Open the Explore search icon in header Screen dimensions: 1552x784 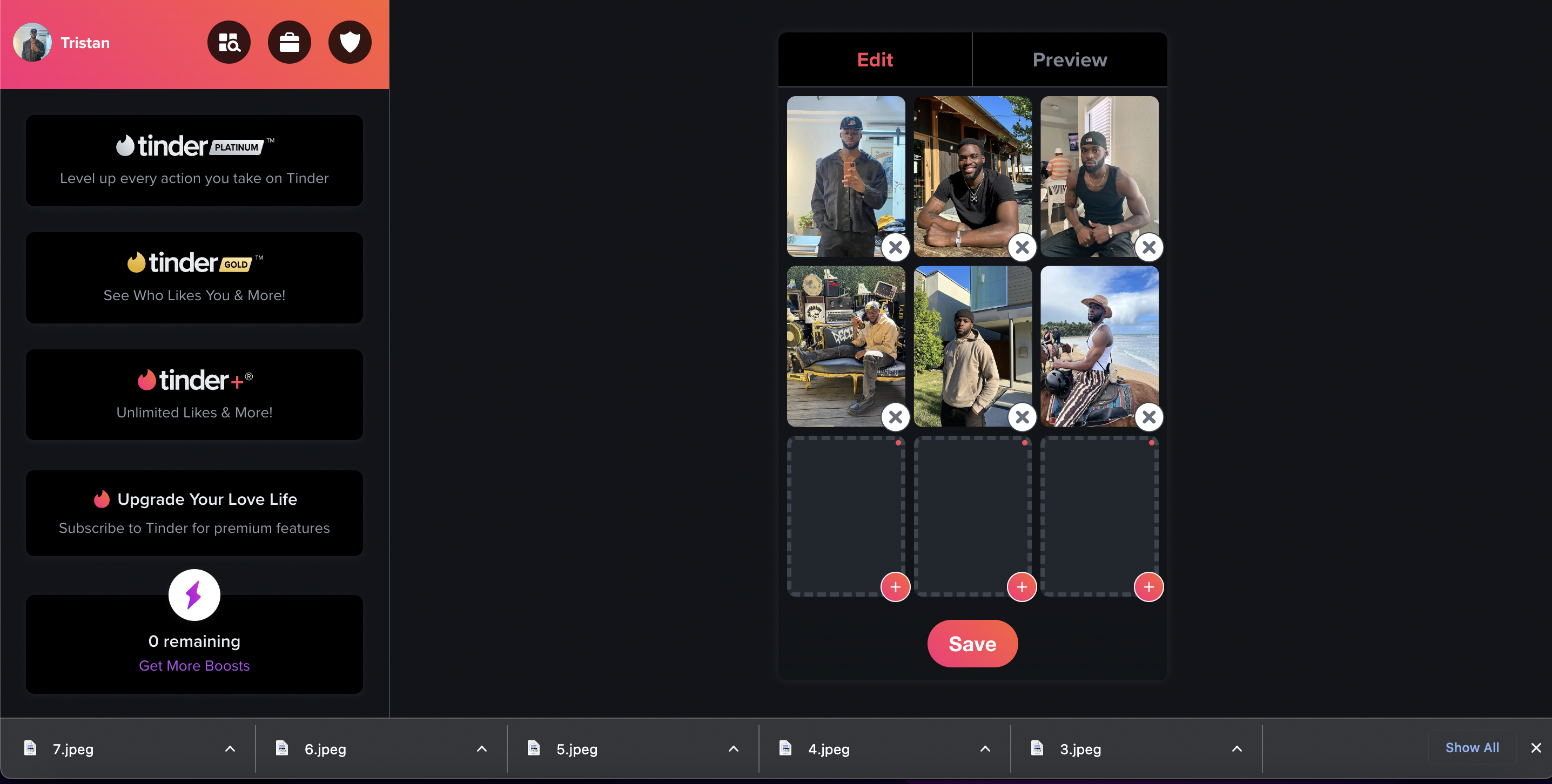pyautogui.click(x=229, y=43)
